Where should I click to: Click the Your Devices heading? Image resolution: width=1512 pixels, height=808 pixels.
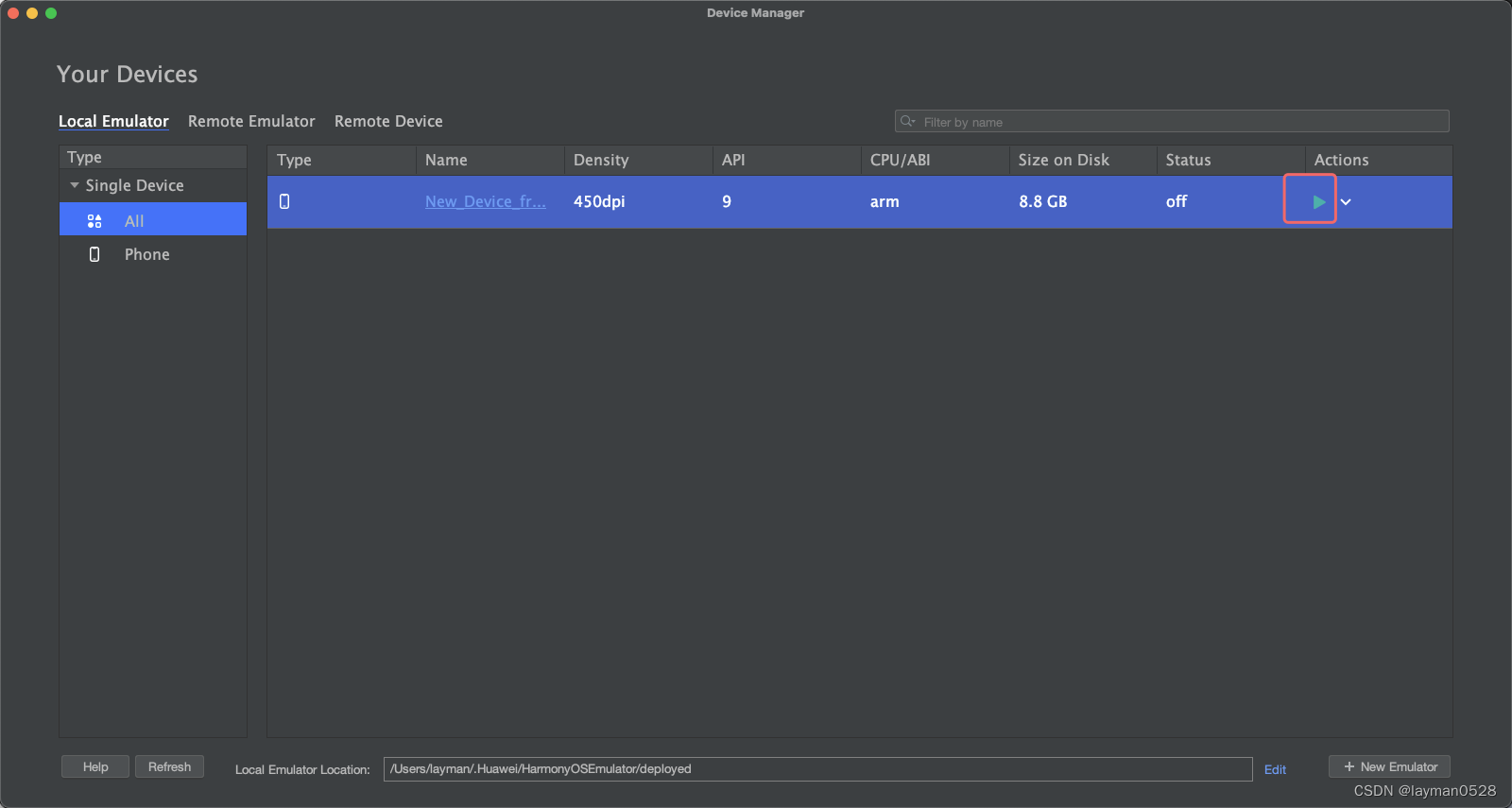point(128,74)
